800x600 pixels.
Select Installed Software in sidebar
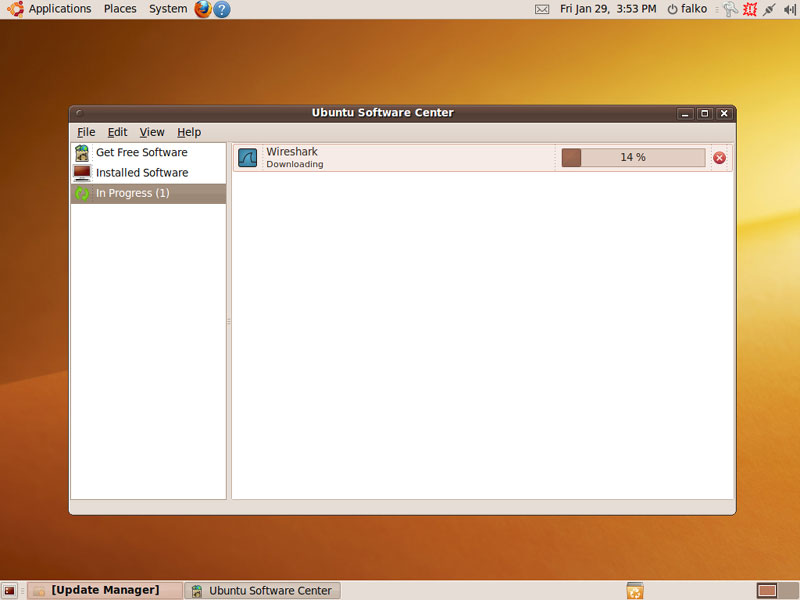click(x=141, y=173)
